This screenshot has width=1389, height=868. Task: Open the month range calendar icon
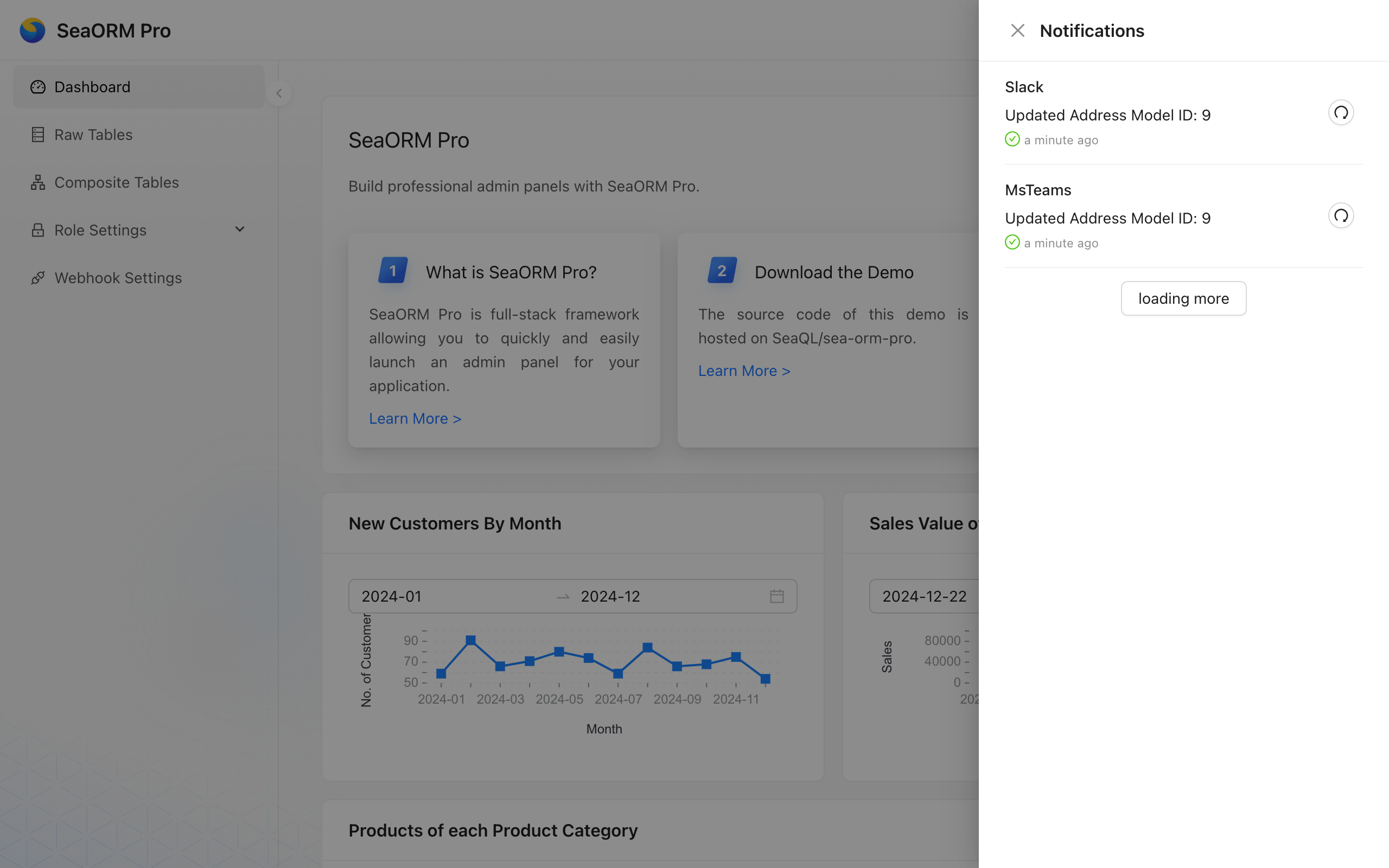[x=776, y=596]
